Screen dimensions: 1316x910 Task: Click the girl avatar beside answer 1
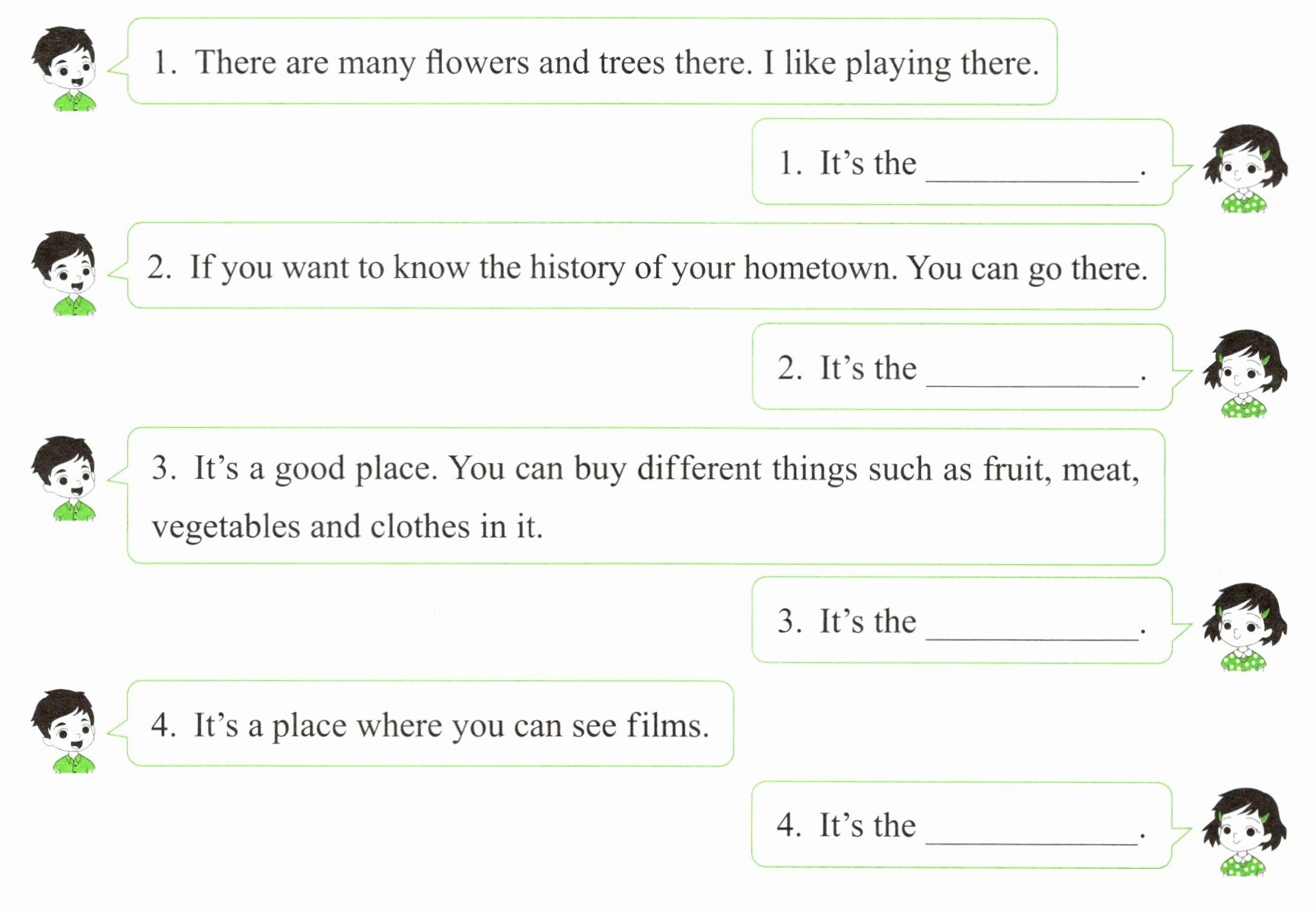click(x=1244, y=168)
